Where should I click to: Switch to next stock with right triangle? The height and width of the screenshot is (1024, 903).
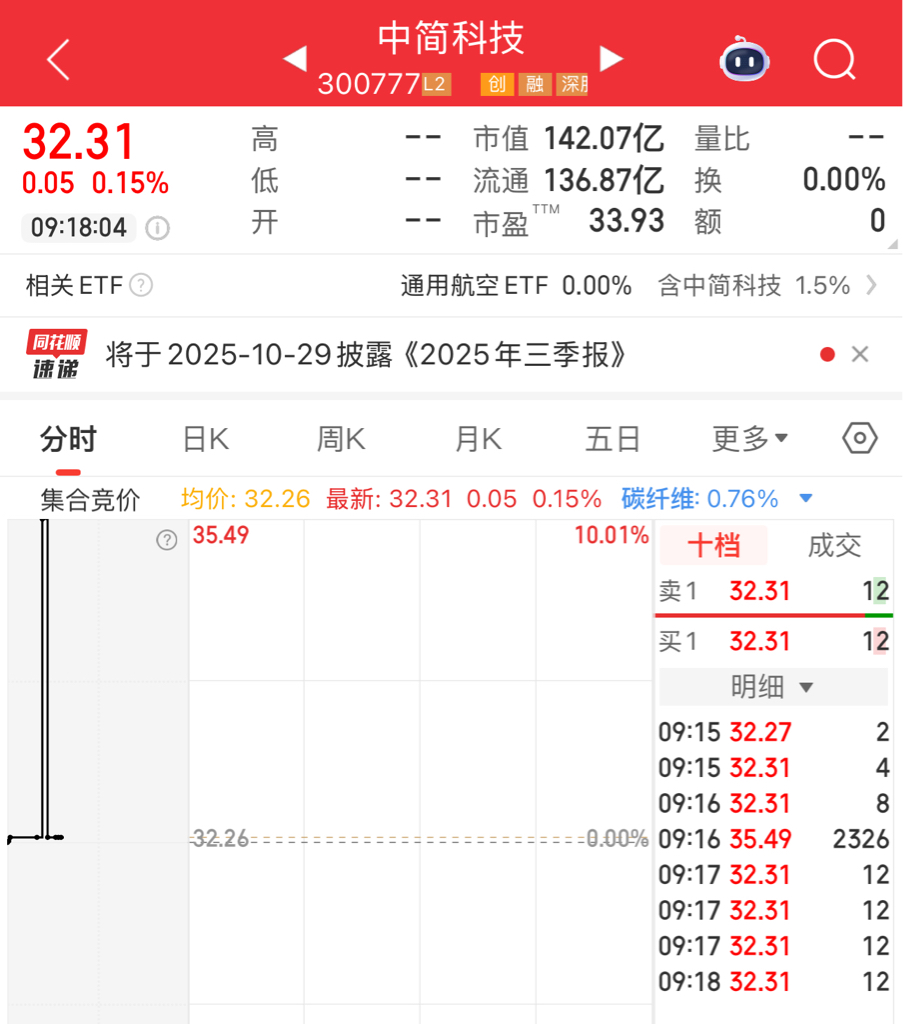click(611, 59)
